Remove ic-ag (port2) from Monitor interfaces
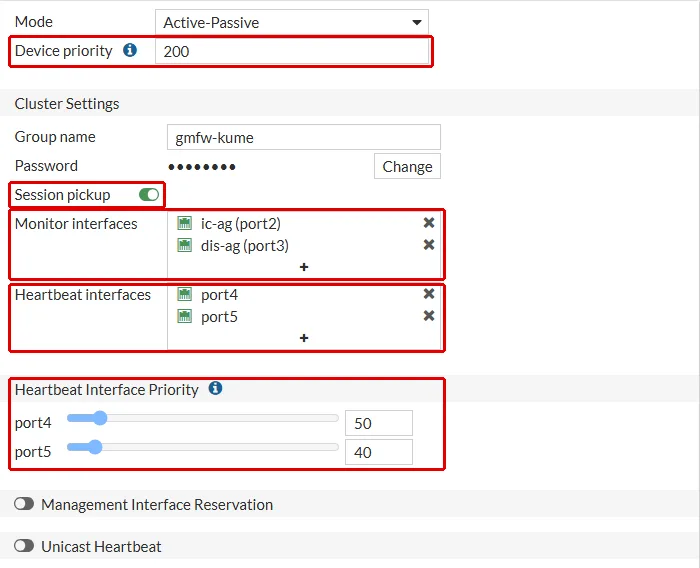Screen dimensions: 700x568 point(429,222)
